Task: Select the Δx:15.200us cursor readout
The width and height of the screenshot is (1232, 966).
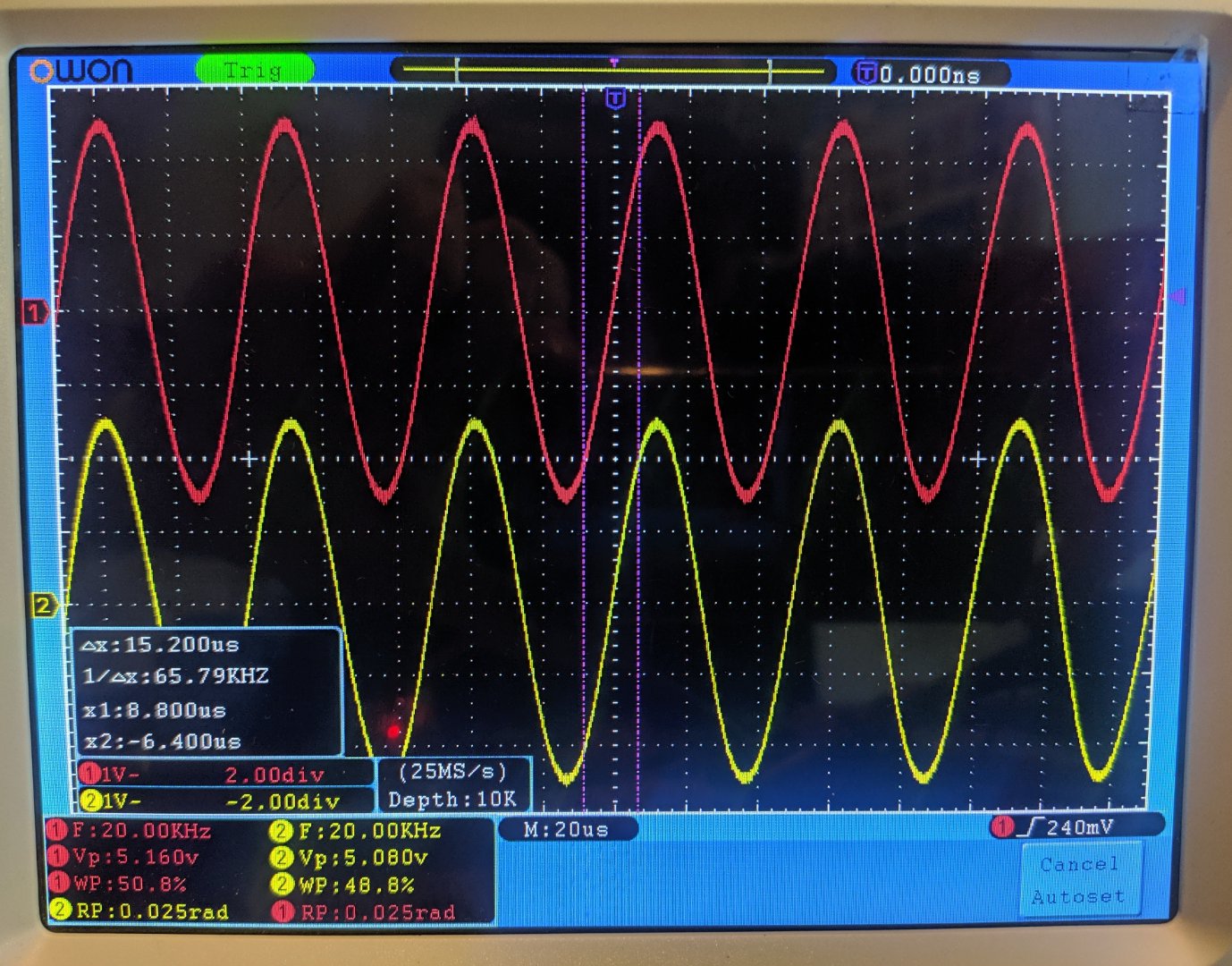Action: click(x=161, y=645)
